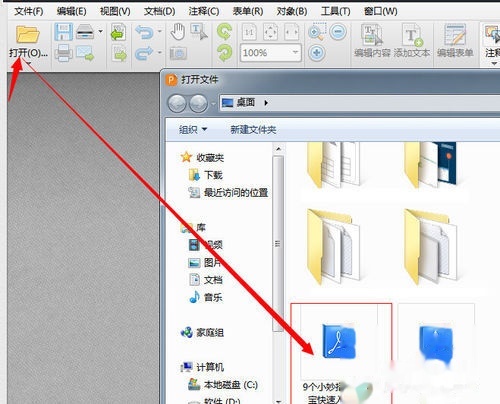Select the marquee zoom tool icon
Screen dimensions: 500x404
[x=317, y=32]
